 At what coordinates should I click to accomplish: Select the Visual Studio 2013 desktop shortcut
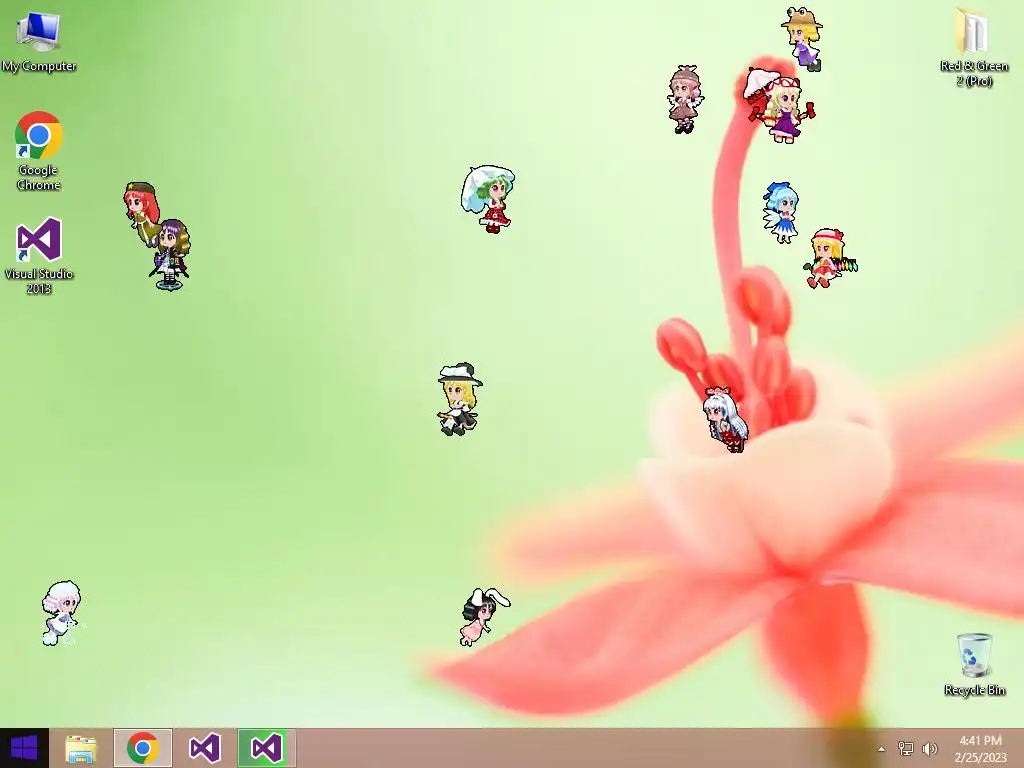click(x=39, y=255)
